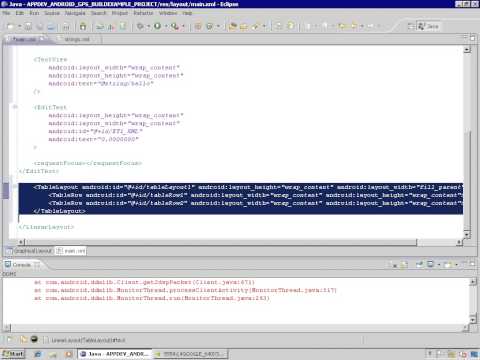Minimize the Console view panel
The image size is (480, 360).
click(x=464, y=263)
